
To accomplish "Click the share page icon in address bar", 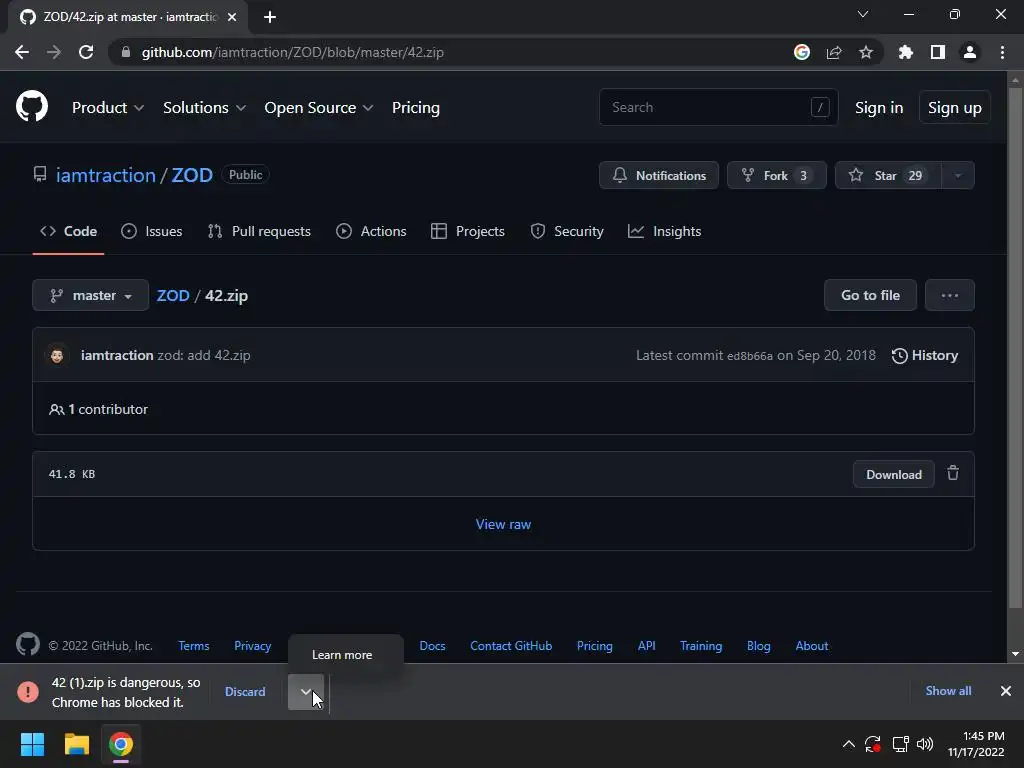I will [x=834, y=52].
